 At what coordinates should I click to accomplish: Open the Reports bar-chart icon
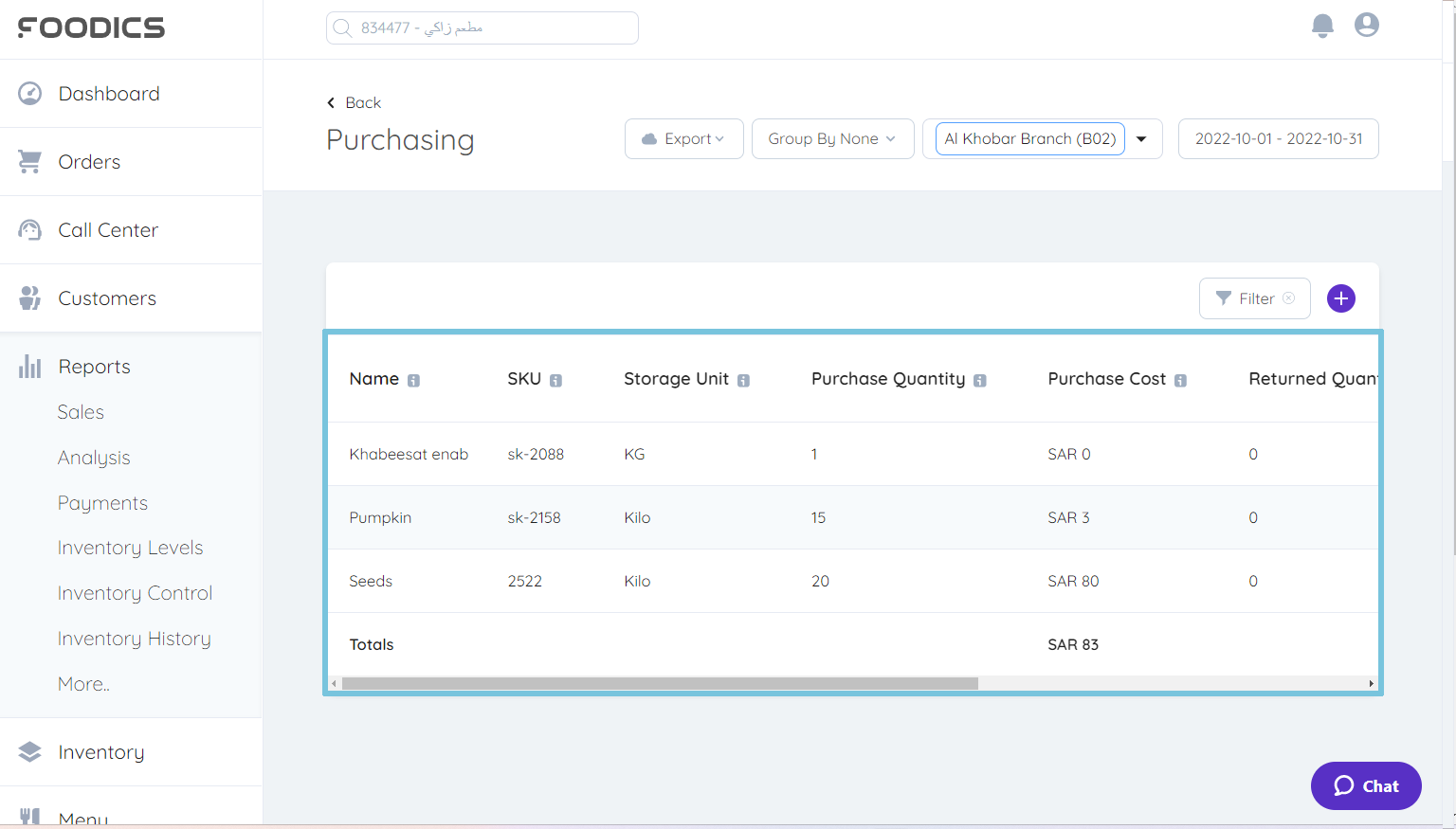[29, 366]
